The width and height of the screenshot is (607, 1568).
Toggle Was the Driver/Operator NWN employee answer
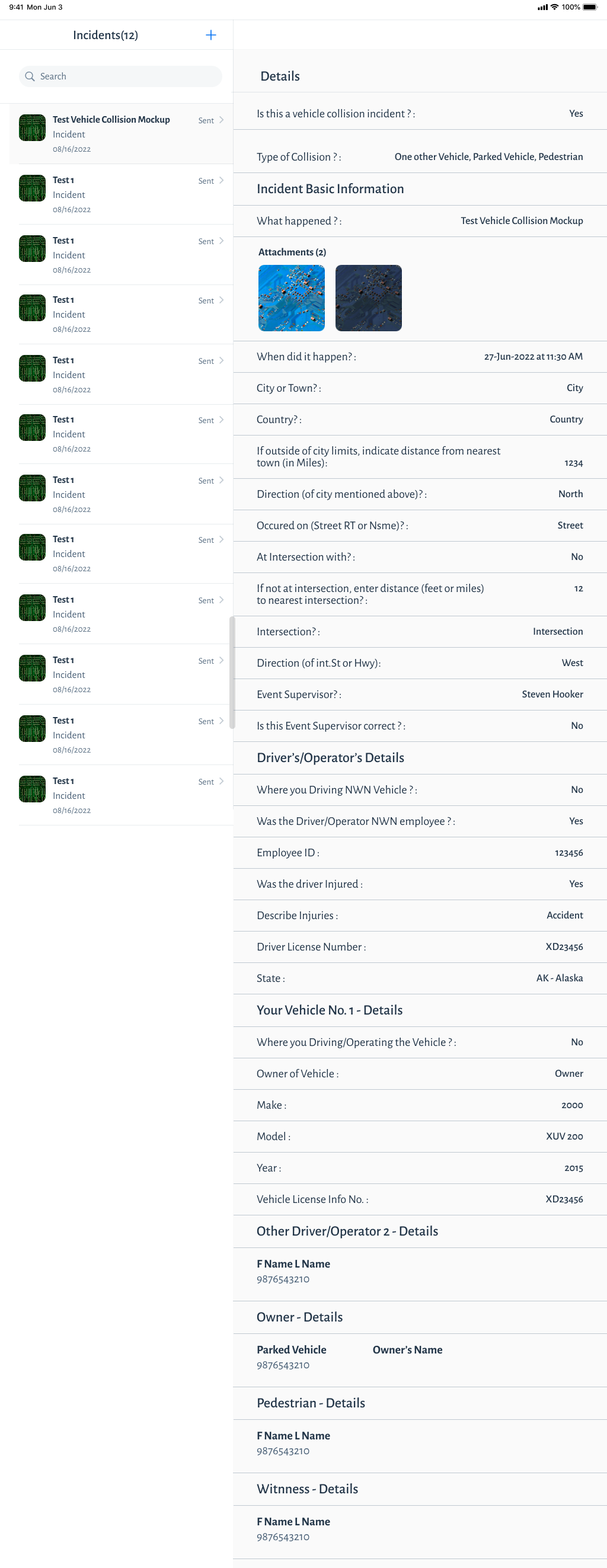point(576,821)
